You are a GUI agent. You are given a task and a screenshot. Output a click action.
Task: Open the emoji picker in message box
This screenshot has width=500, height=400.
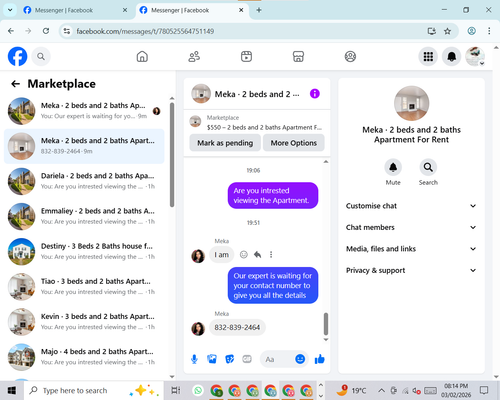tap(300, 359)
